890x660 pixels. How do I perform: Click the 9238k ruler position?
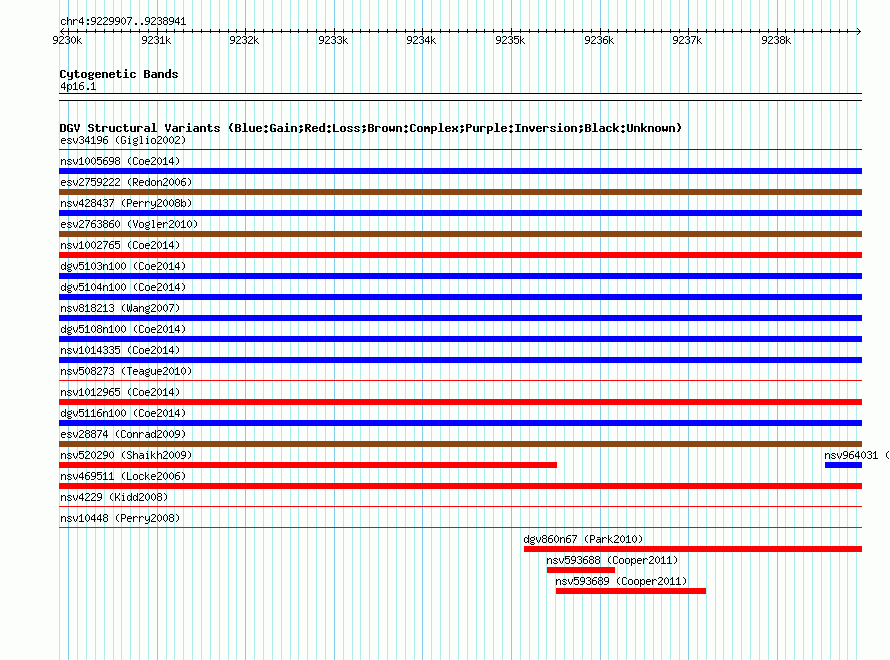coord(776,40)
